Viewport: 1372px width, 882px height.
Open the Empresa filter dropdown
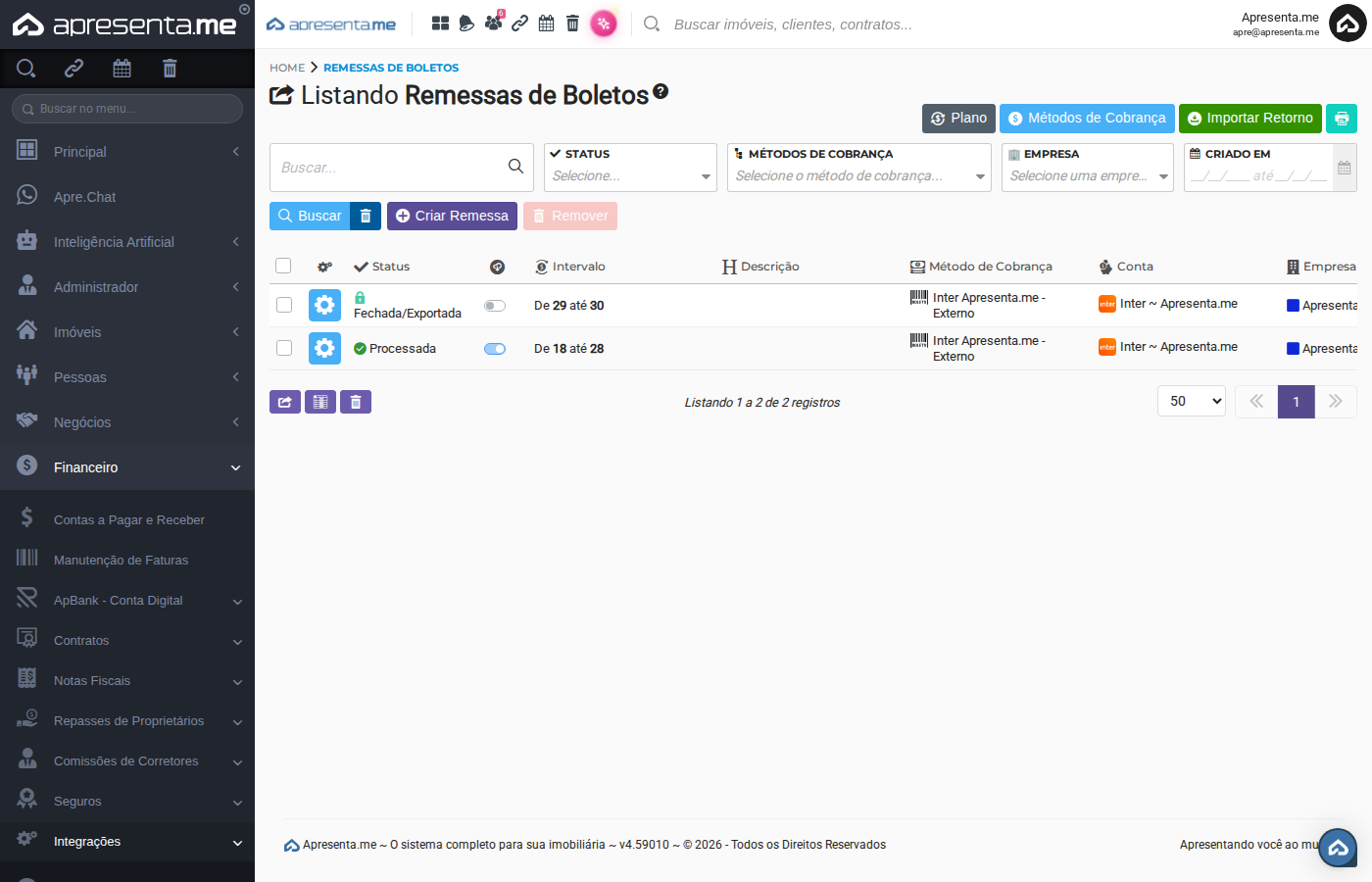[x=1088, y=168]
